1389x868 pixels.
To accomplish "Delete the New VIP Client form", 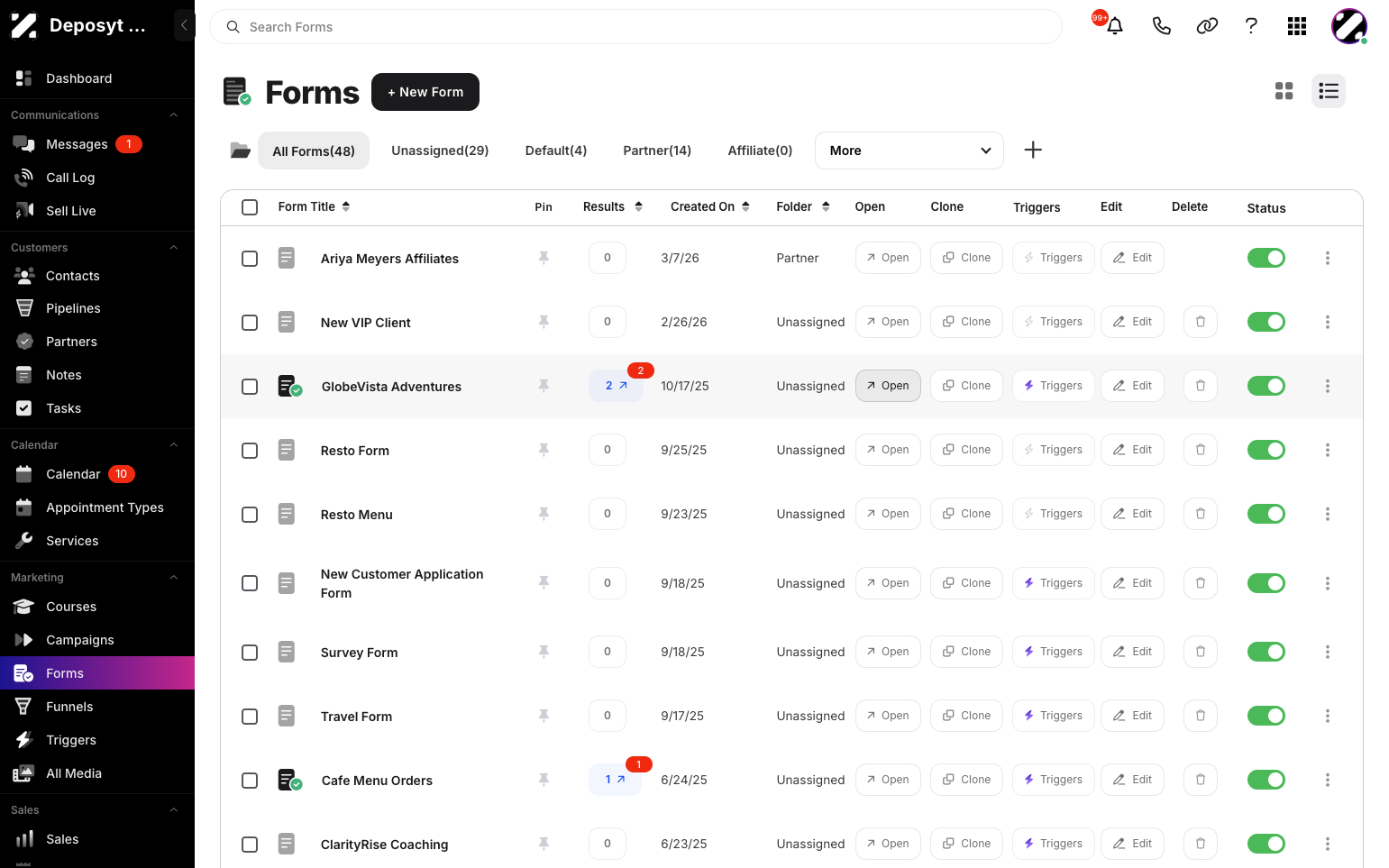I will (1200, 322).
